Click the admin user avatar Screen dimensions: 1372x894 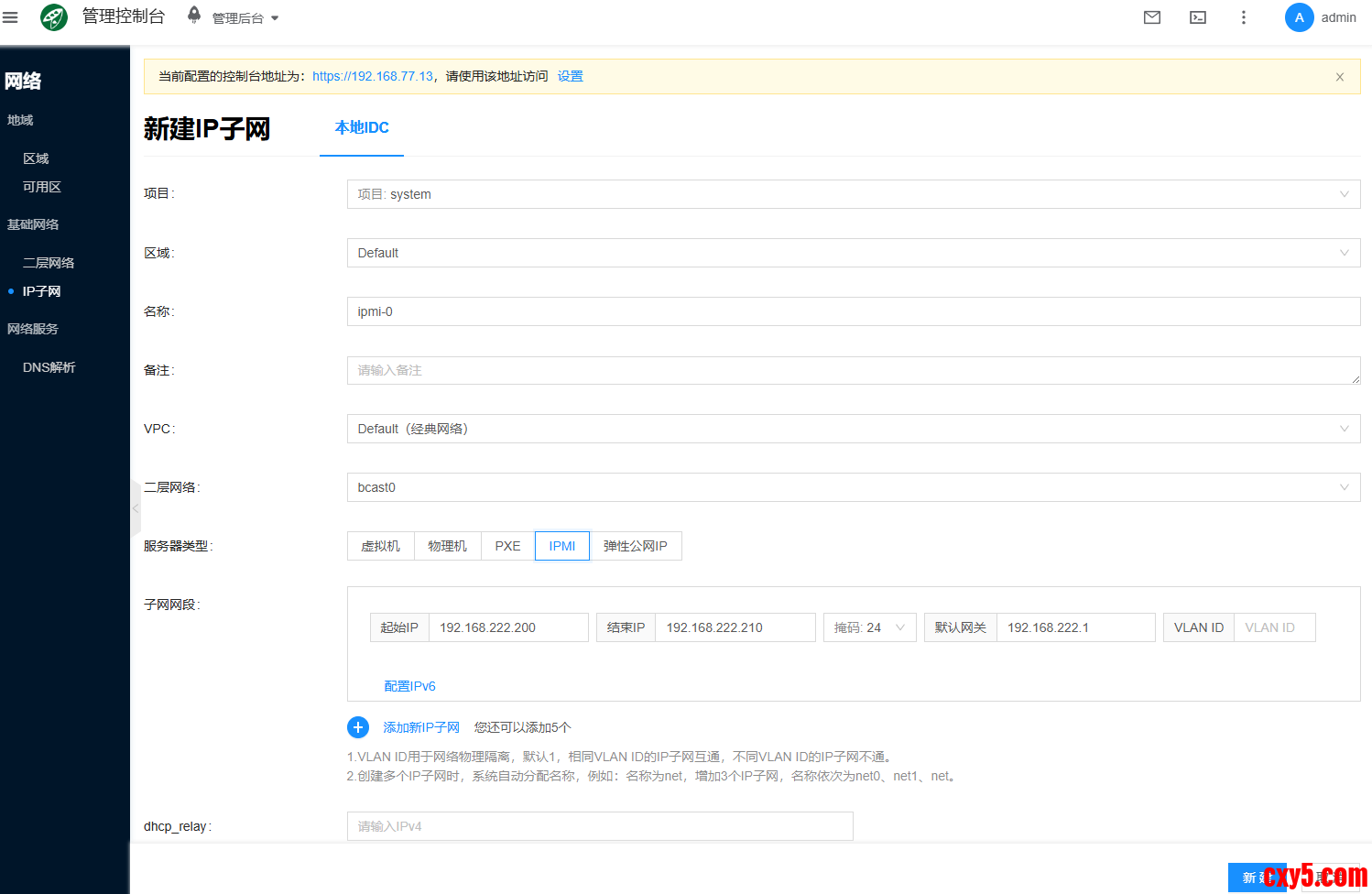[x=1299, y=17]
